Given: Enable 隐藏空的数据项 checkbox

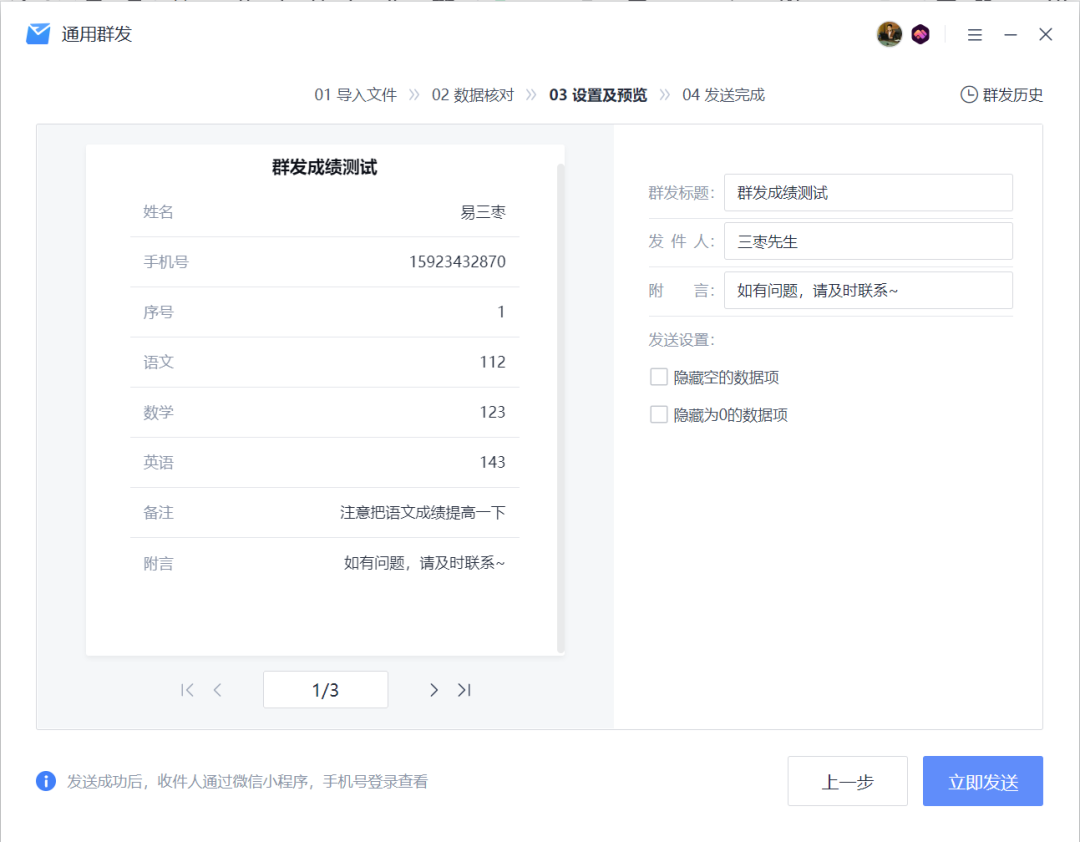Looking at the screenshot, I should [x=658, y=377].
